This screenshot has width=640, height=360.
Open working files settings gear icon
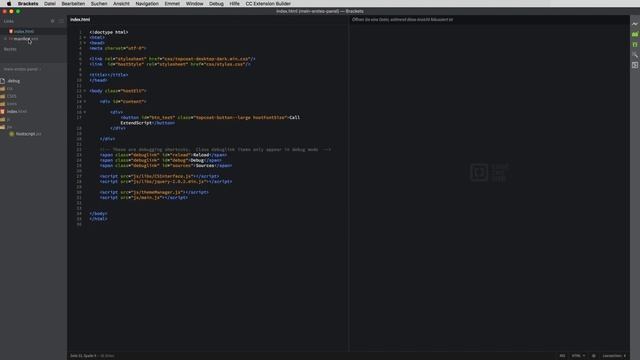52,21
